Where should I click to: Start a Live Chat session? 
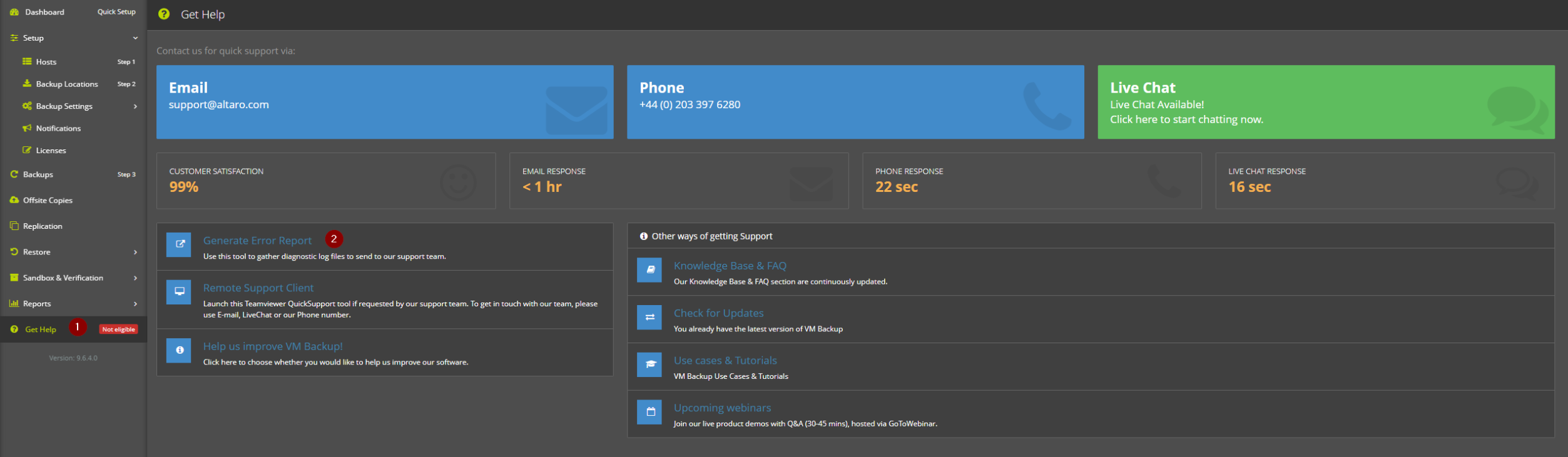click(1325, 103)
